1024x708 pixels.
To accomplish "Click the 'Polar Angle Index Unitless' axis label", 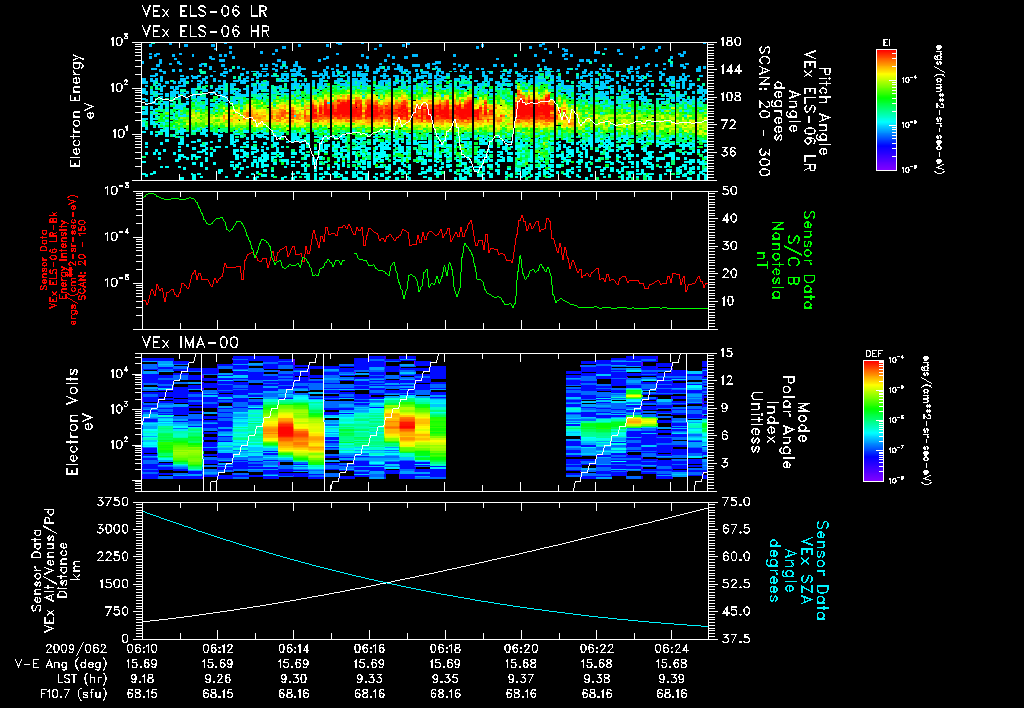I will (x=772, y=422).
